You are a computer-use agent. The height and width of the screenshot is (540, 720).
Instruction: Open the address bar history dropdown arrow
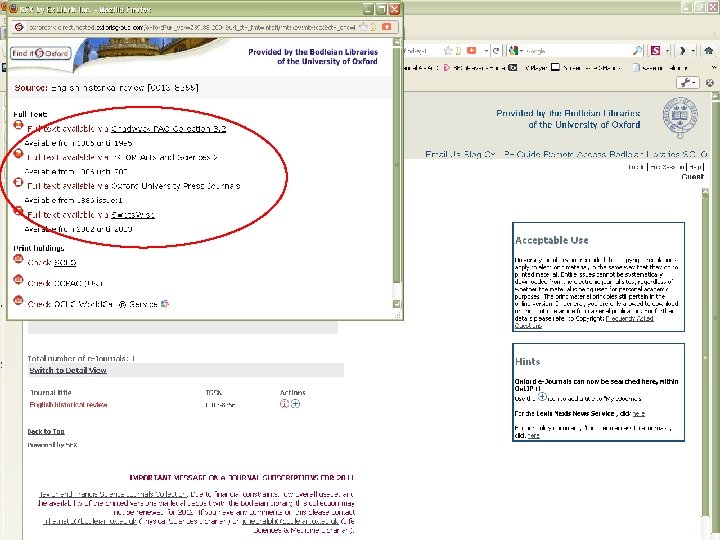pos(486,51)
